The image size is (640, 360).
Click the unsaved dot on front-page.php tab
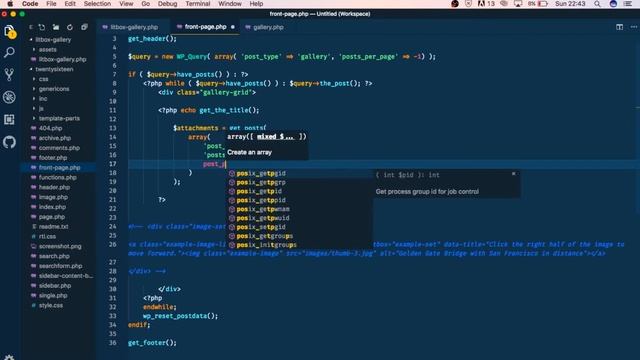(x=233, y=27)
